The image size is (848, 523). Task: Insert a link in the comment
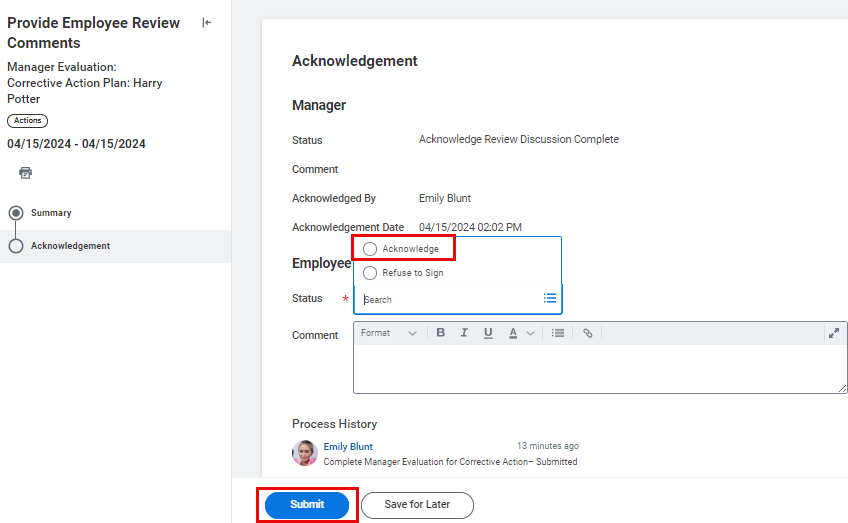(587, 333)
